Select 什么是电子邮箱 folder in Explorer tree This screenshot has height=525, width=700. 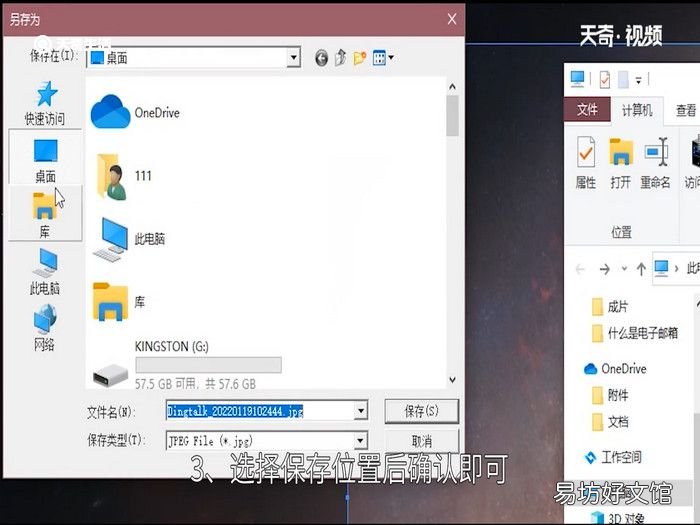[635, 333]
